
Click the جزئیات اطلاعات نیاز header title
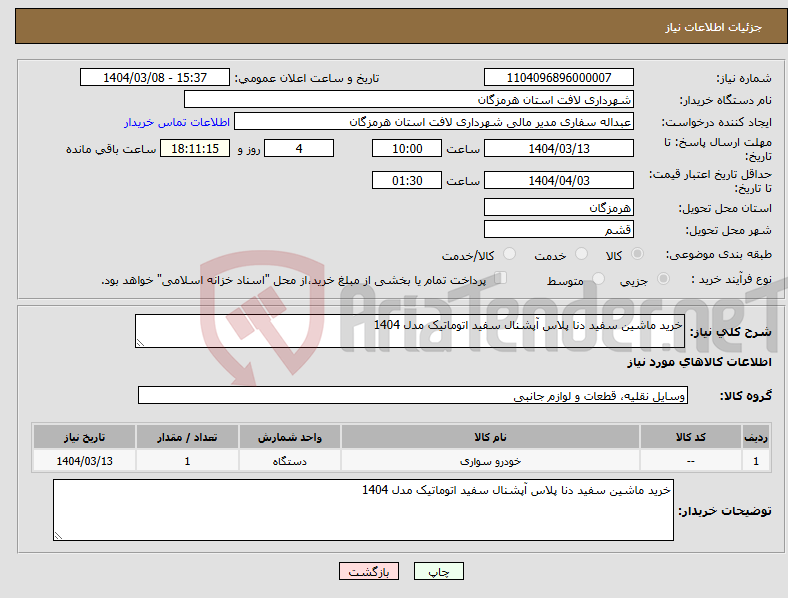pyautogui.click(x=714, y=27)
